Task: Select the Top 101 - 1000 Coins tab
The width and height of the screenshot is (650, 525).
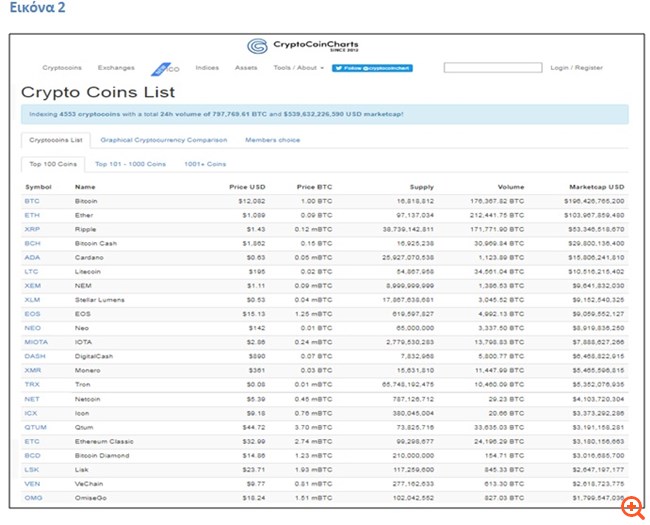Action: click(131, 164)
